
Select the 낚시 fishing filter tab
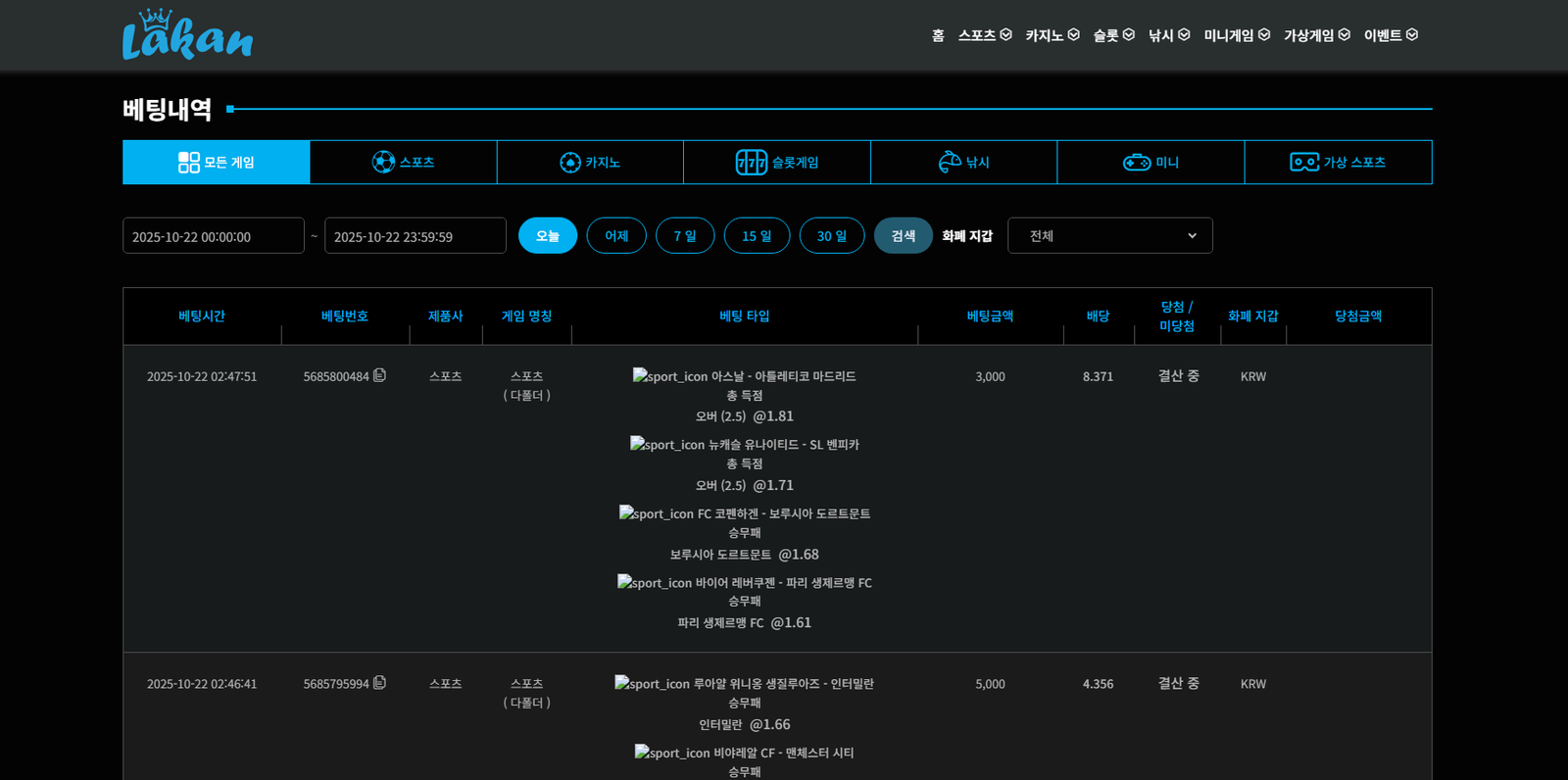click(x=963, y=163)
